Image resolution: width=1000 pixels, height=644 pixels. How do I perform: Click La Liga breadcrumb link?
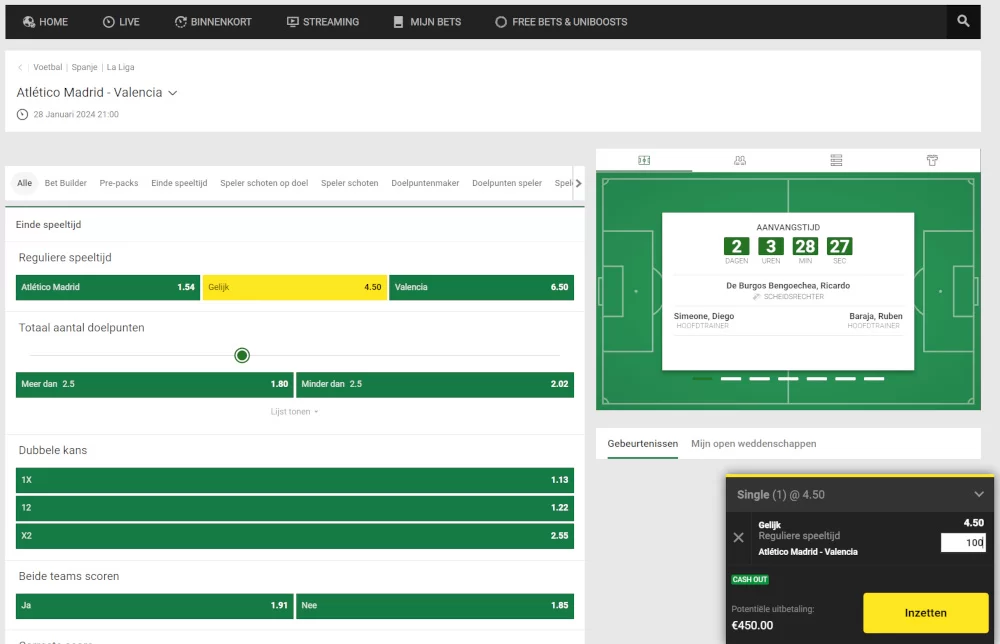click(x=121, y=67)
